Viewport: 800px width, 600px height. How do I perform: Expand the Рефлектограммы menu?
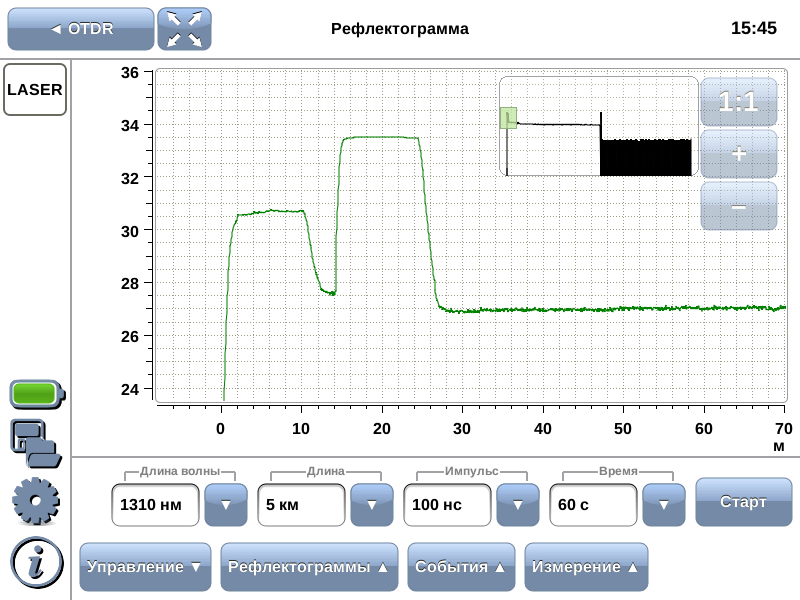309,567
